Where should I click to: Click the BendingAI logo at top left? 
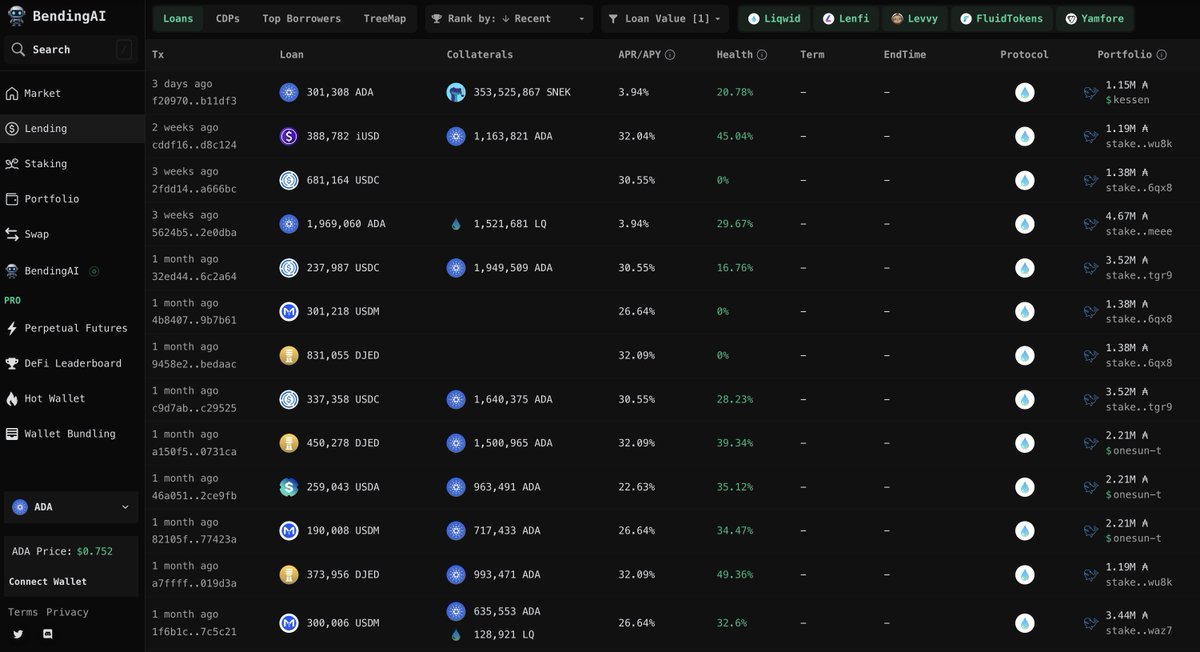pyautogui.click(x=54, y=17)
